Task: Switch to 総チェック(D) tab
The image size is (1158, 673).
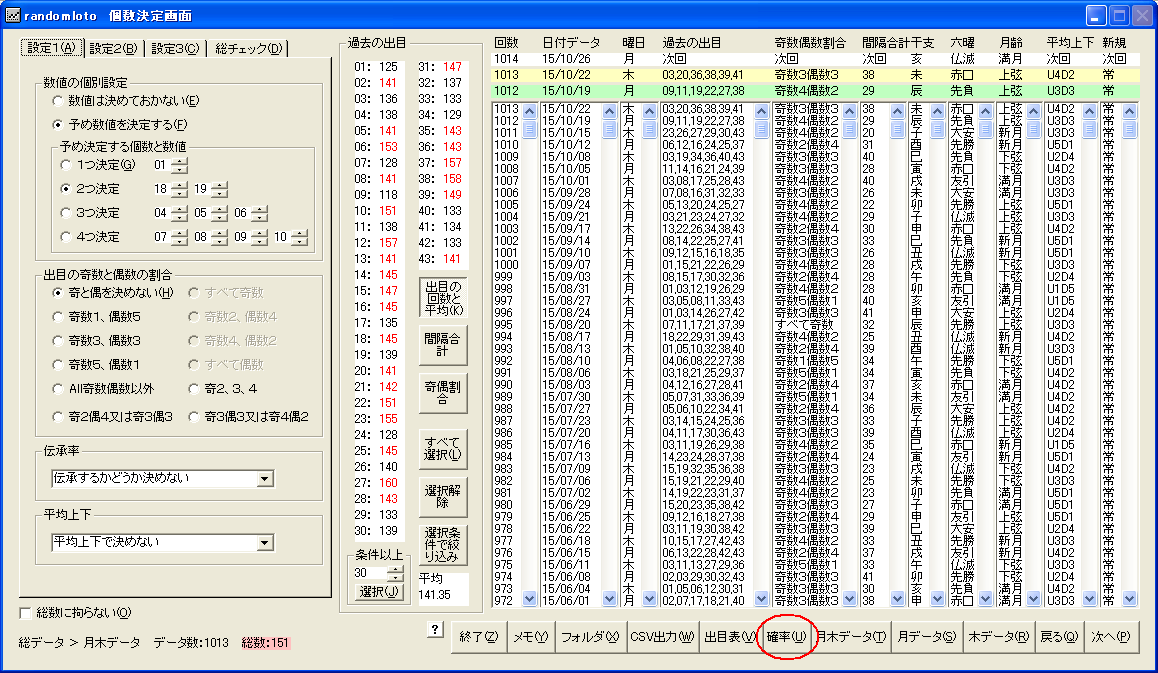Action: [x=248, y=49]
